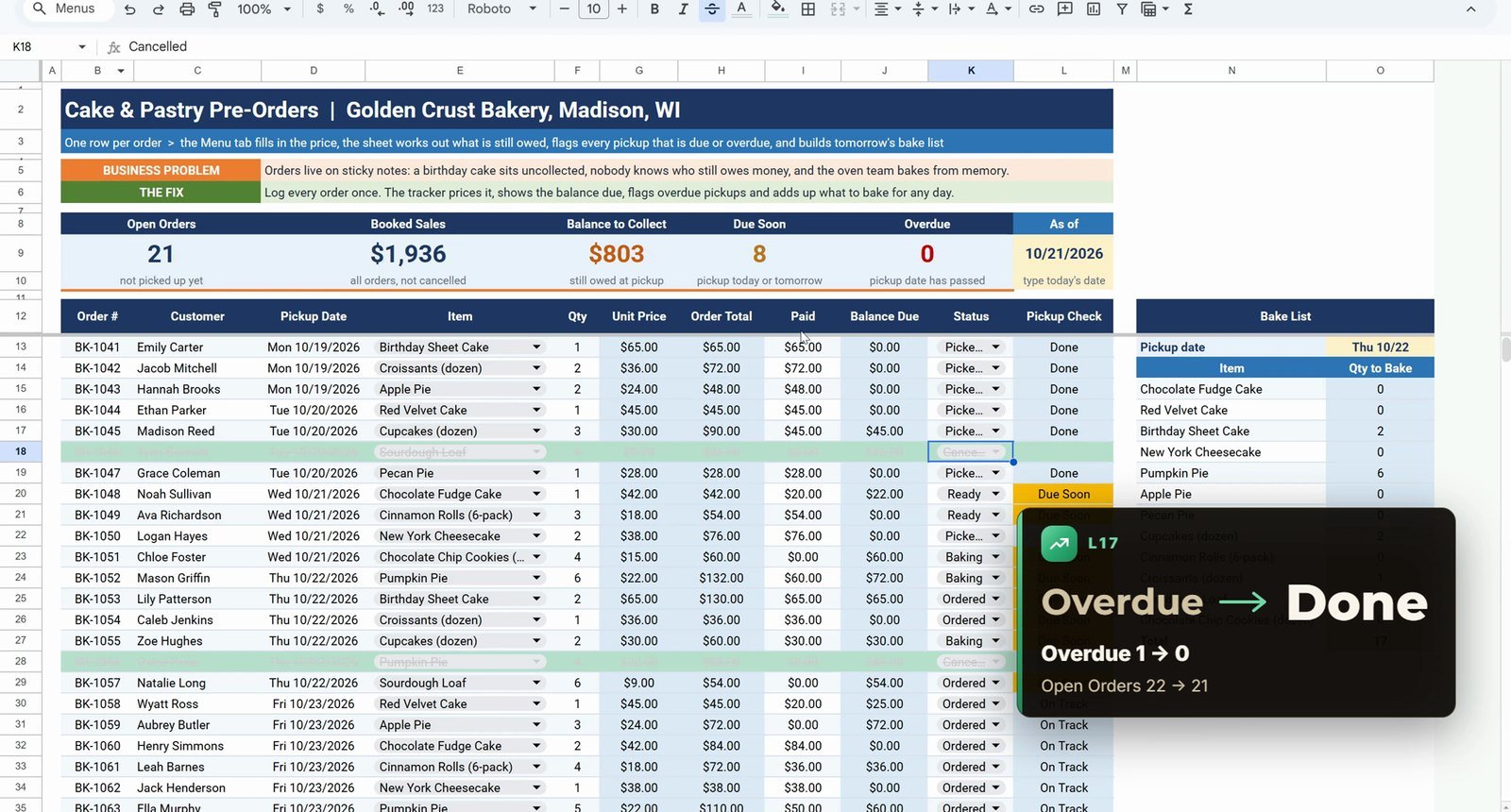
Task: Select the Paint format tool
Action: (x=214, y=8)
